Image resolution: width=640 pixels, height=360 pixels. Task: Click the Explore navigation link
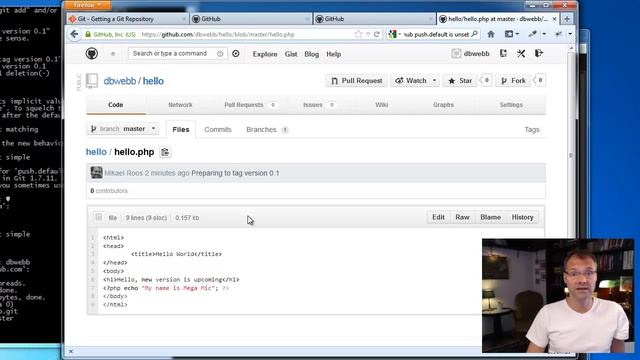[x=264, y=54]
